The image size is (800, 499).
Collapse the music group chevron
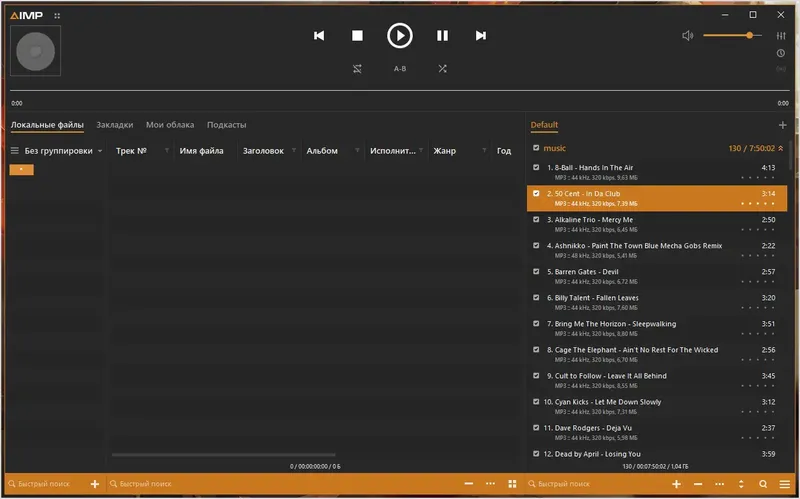[781, 148]
